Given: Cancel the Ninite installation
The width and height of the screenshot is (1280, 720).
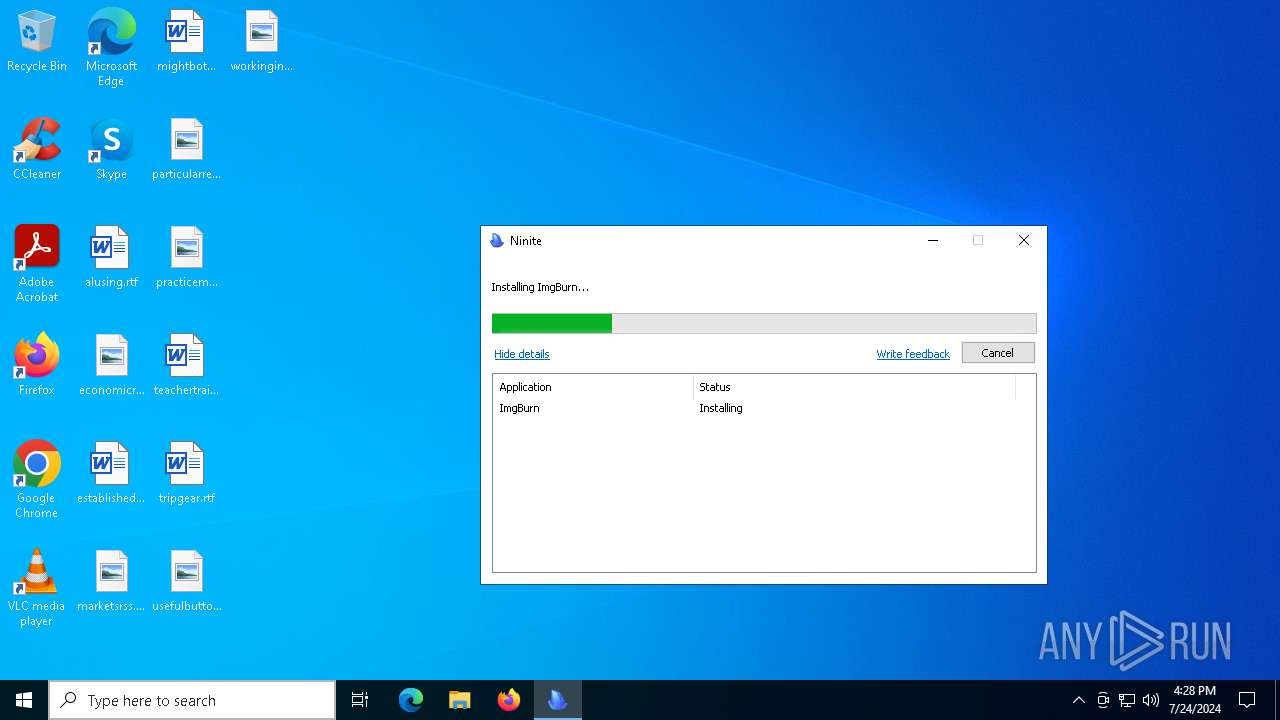Looking at the screenshot, I should pyautogui.click(x=998, y=353).
